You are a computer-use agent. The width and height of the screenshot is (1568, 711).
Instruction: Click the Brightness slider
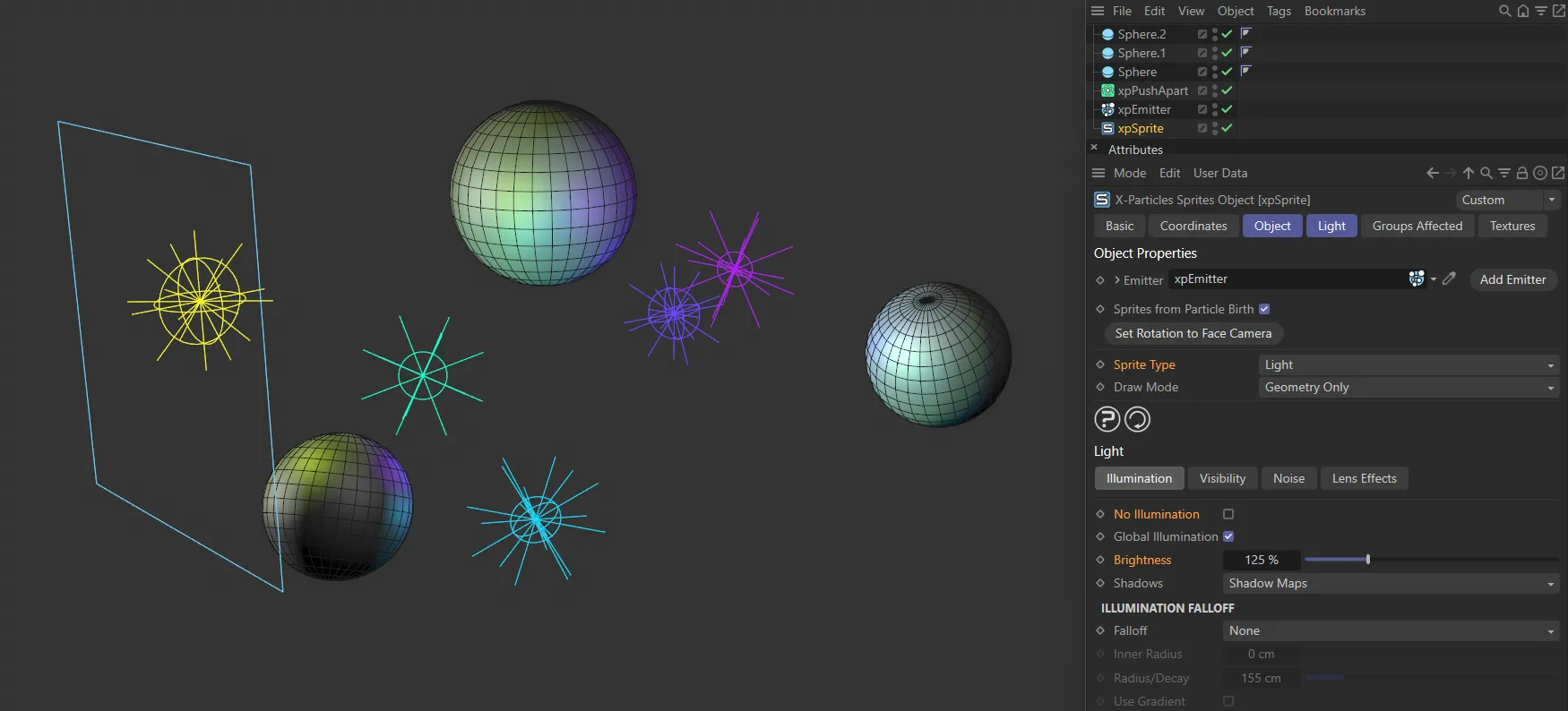point(1431,560)
